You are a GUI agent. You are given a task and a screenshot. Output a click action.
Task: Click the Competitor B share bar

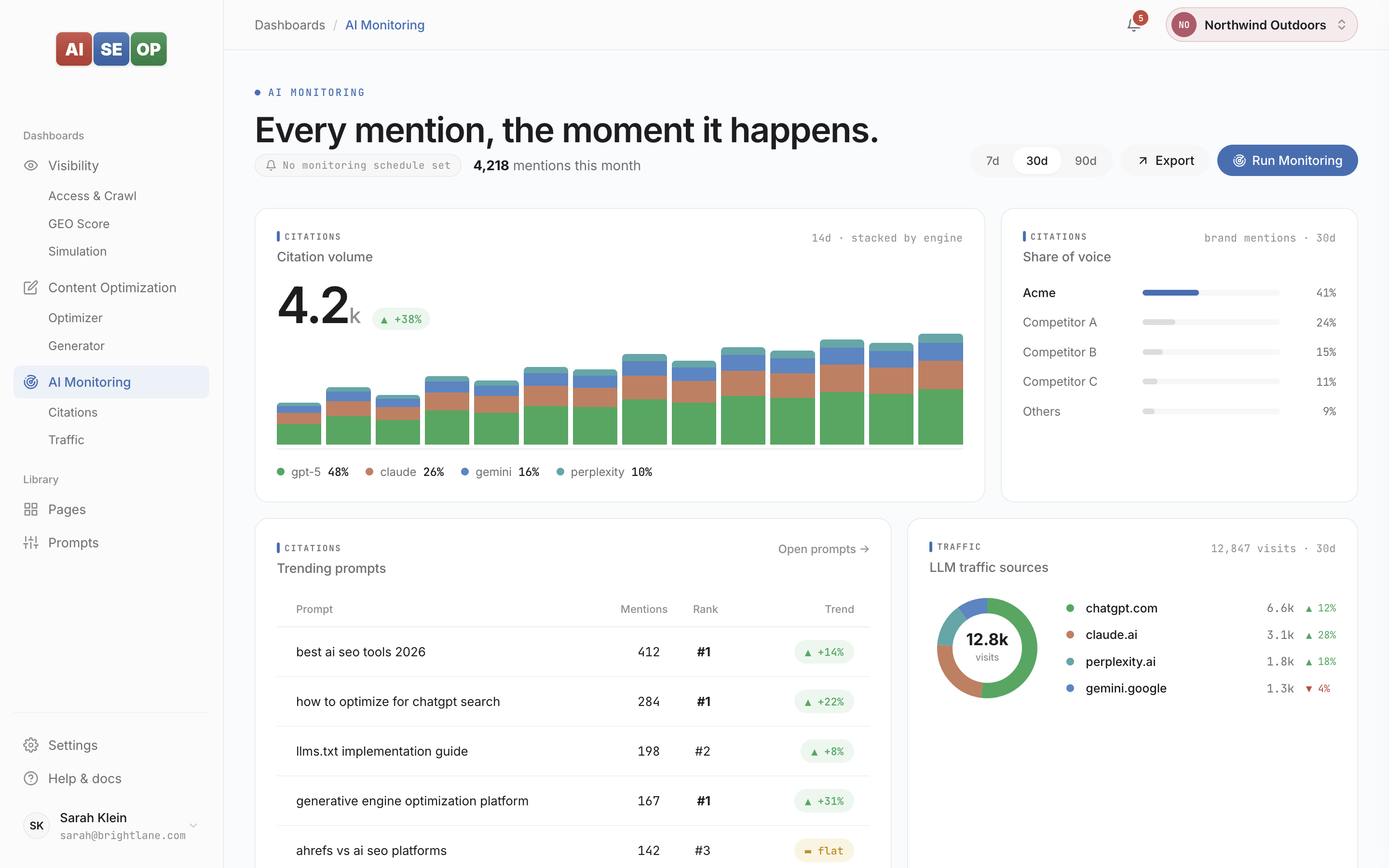point(1211,352)
